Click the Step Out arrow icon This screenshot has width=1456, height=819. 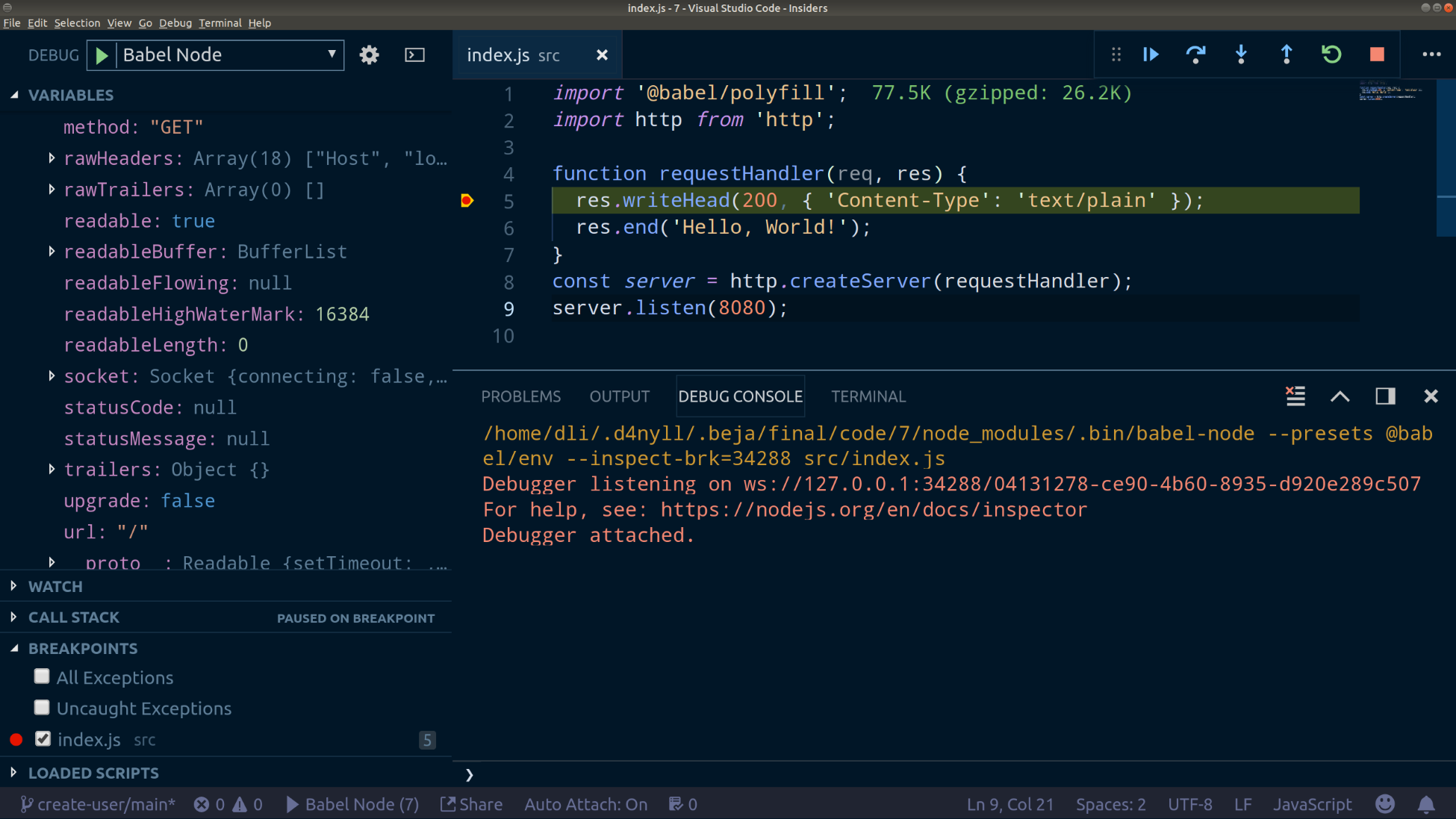tap(1287, 55)
